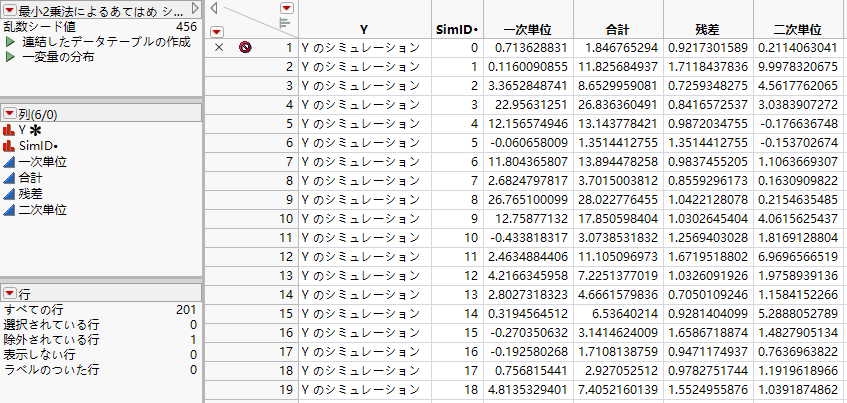The width and height of the screenshot is (847, 403).
Task: Select 二次単位 in the columns list
Action: [x=43, y=209]
